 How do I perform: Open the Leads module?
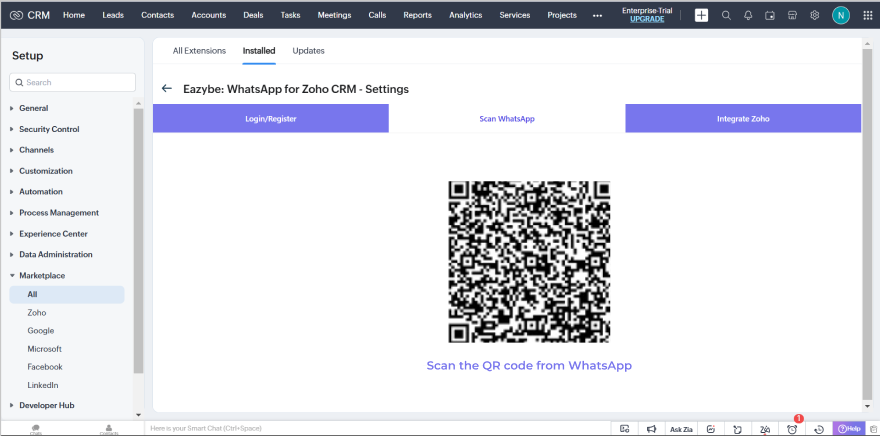113,15
